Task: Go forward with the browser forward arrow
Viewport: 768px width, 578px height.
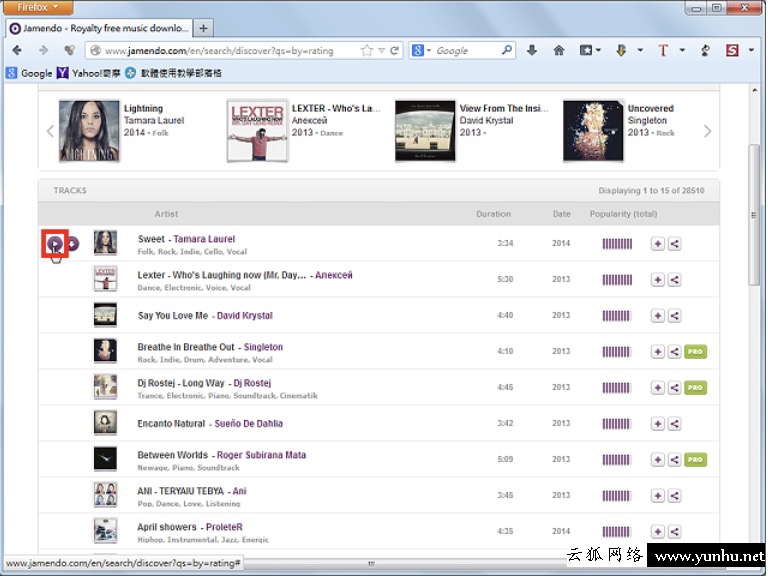Action: (44, 50)
